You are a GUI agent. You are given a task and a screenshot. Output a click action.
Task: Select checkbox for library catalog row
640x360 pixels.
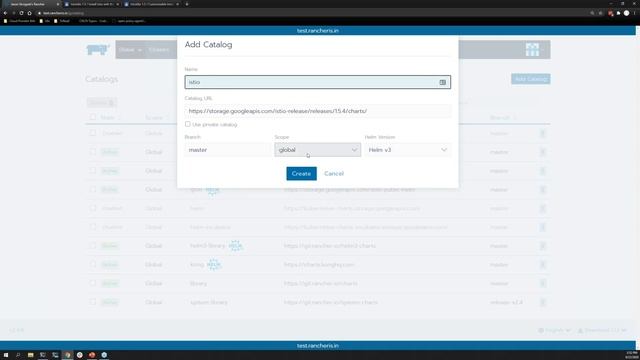93,283
